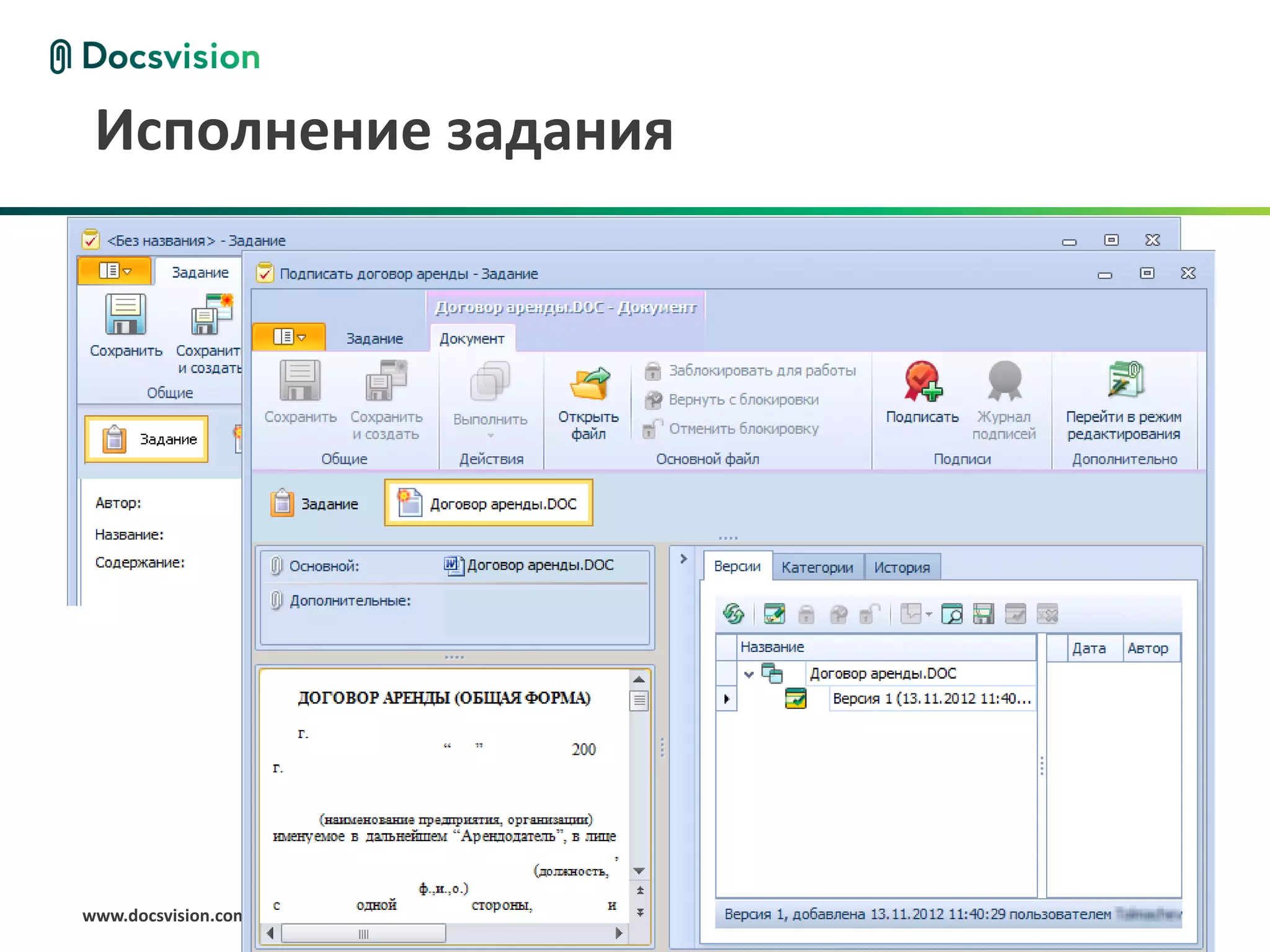
Task: Click the Задание section button in front window
Action: click(x=315, y=503)
